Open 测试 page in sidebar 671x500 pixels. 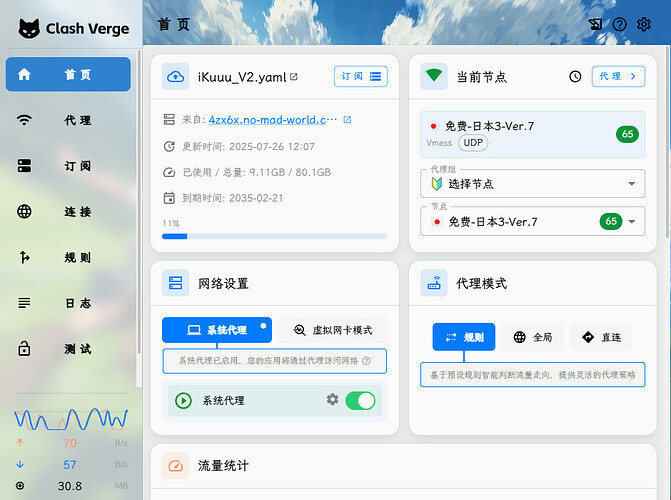(68, 349)
